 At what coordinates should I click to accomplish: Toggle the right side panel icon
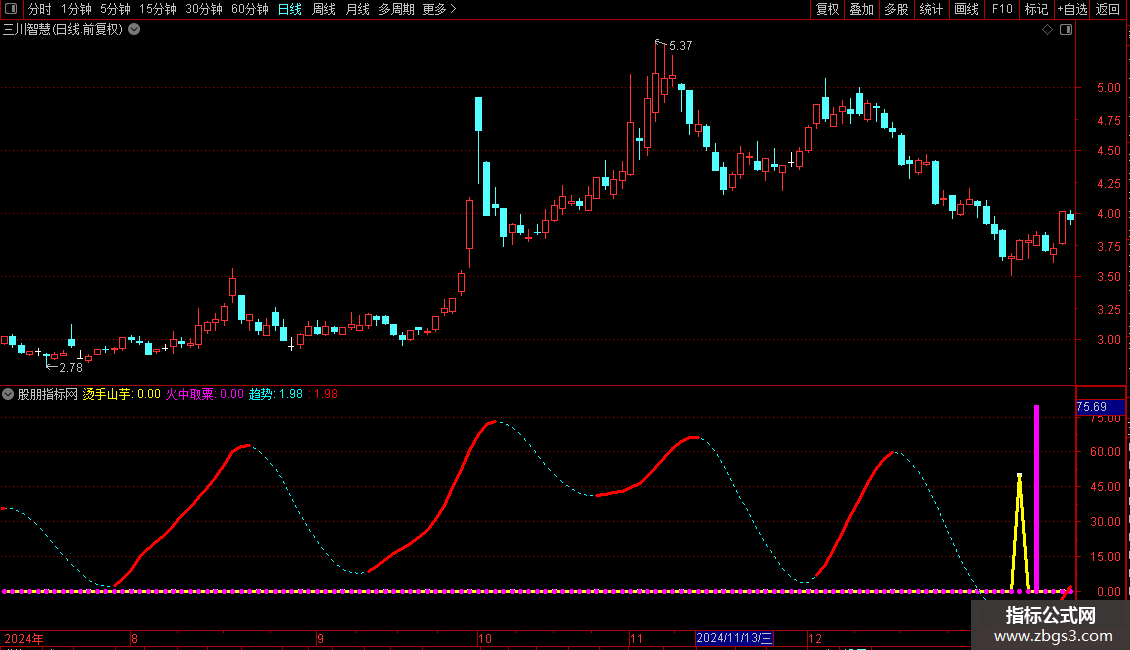coord(1066,30)
